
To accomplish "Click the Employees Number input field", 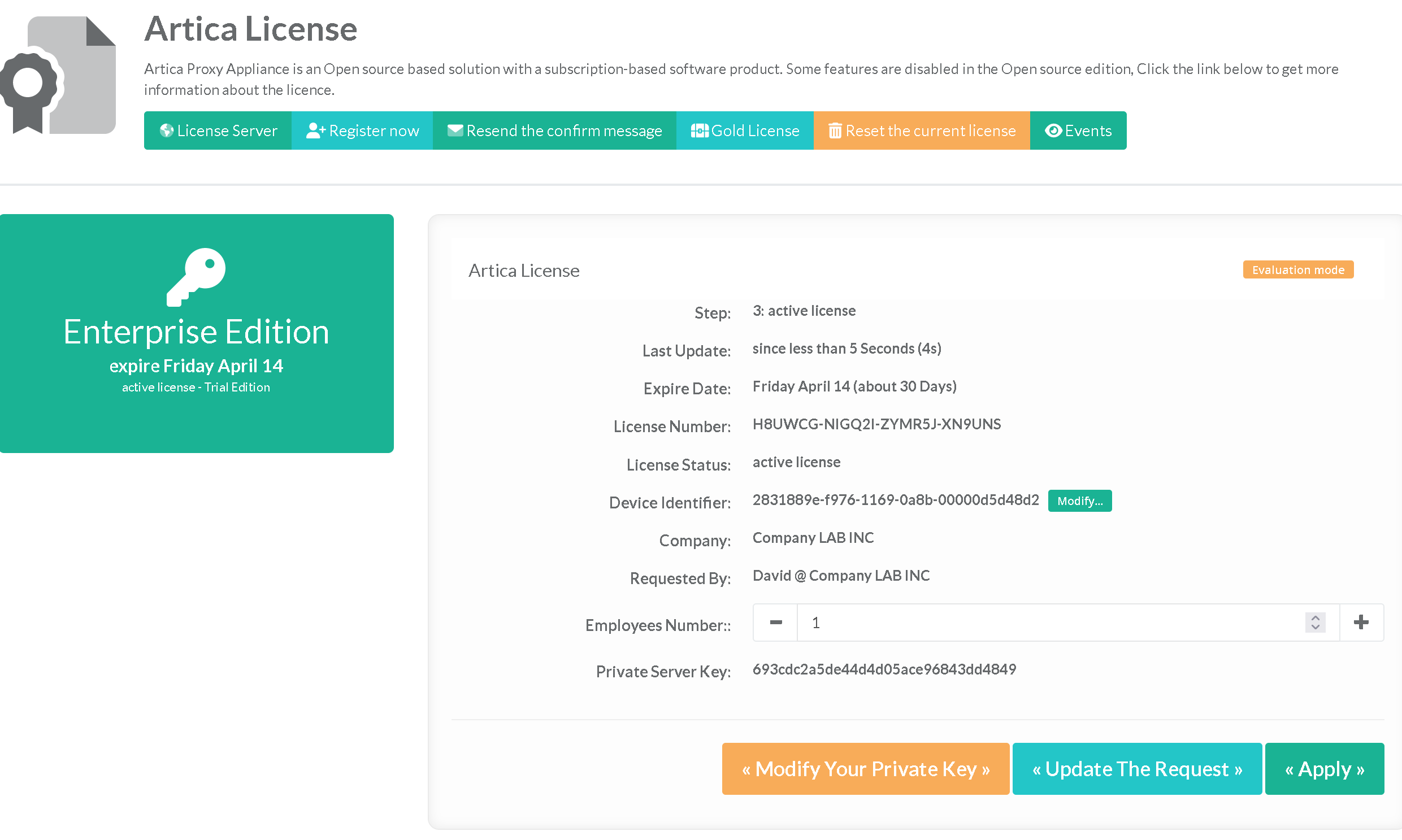I will tap(1048, 623).
